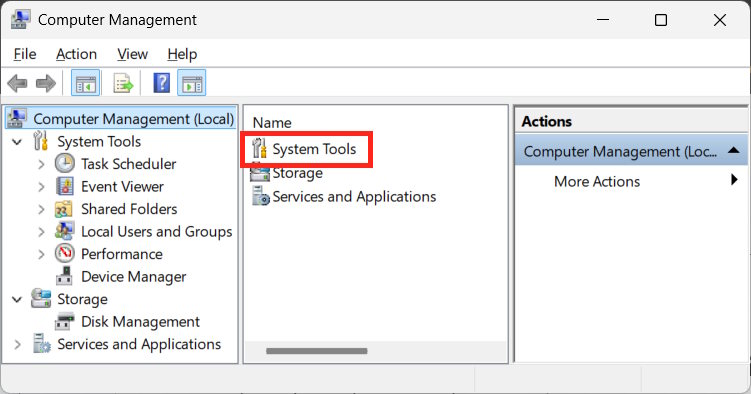Maximize the Computer Management window

(661, 20)
